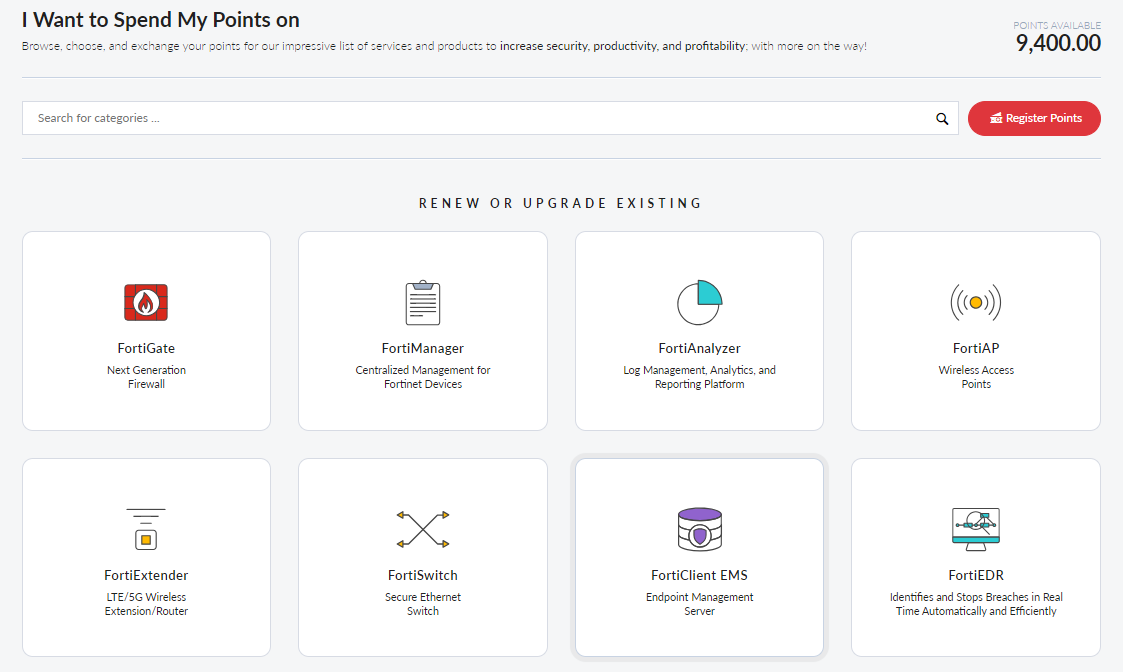
Task: Click the FortiAP wireless signal icon
Action: click(x=975, y=302)
